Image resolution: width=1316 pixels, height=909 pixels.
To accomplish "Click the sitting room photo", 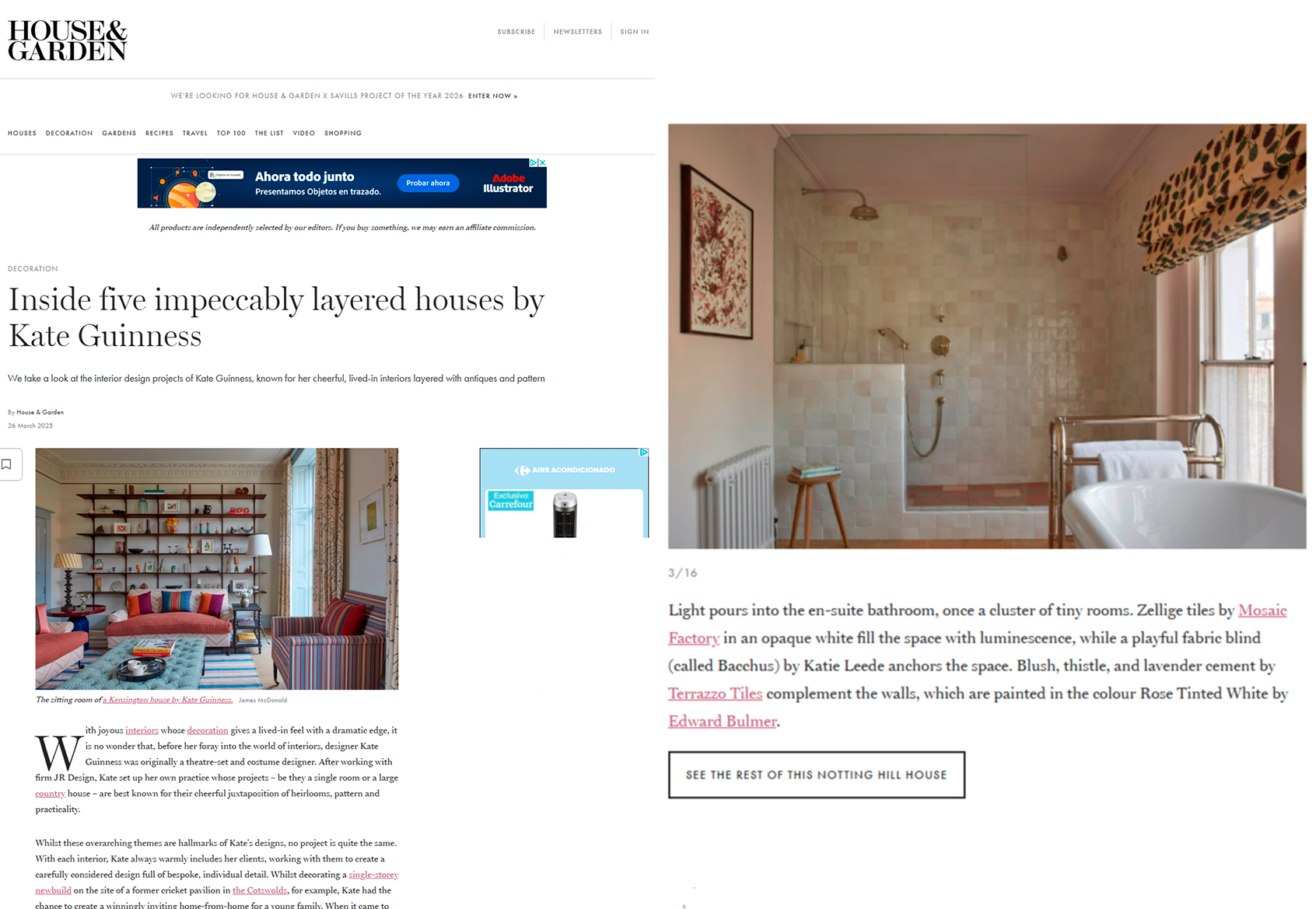I will click(217, 568).
